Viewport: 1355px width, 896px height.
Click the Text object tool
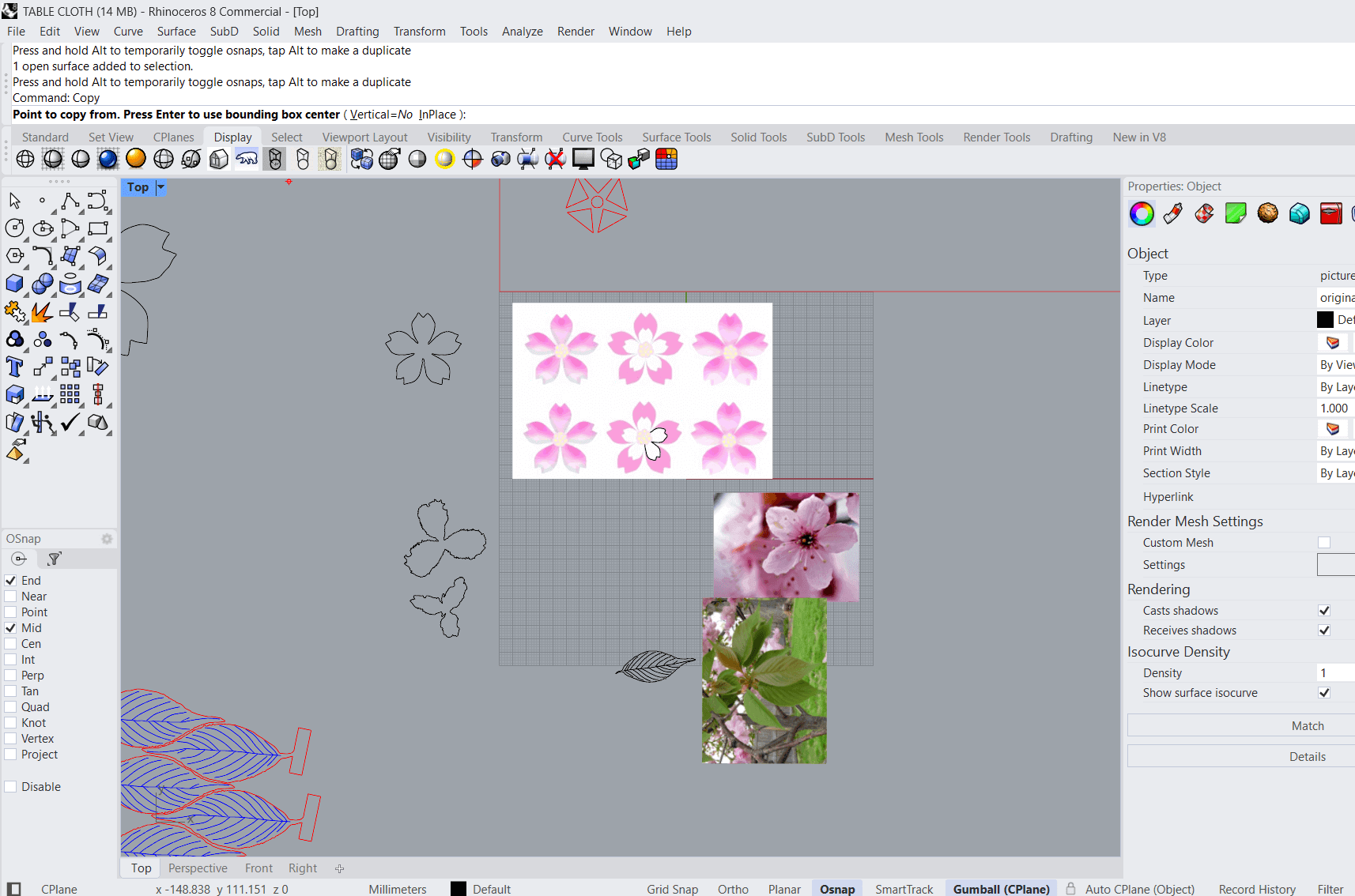pos(14,367)
